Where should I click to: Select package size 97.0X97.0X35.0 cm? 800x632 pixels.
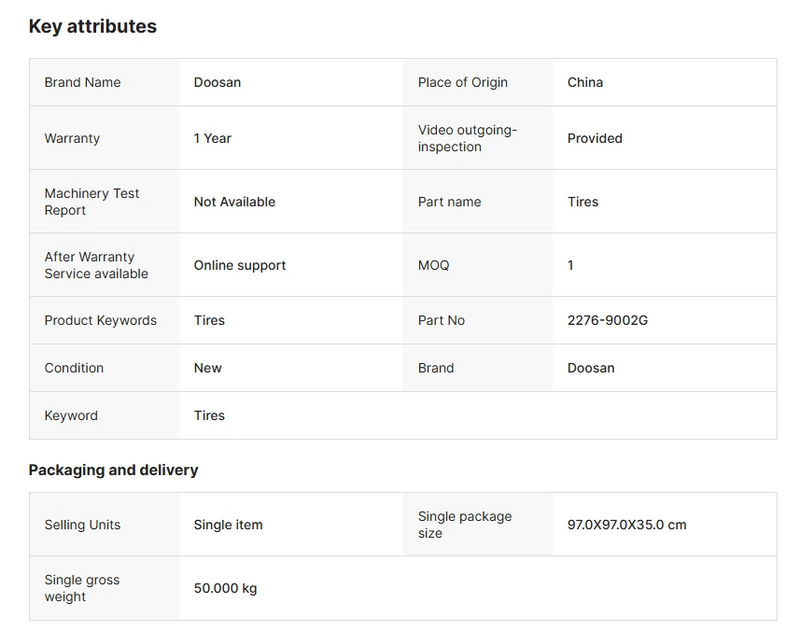(x=626, y=524)
